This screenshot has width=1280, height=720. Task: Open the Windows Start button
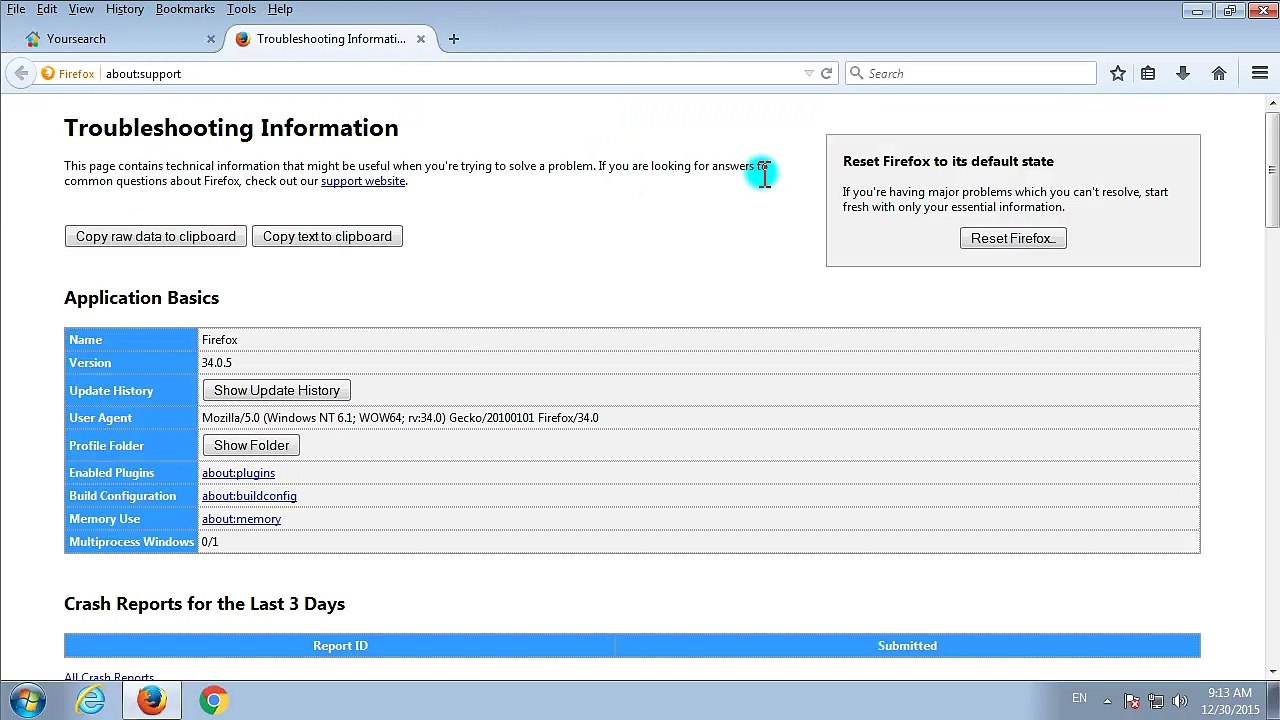tap(28, 700)
